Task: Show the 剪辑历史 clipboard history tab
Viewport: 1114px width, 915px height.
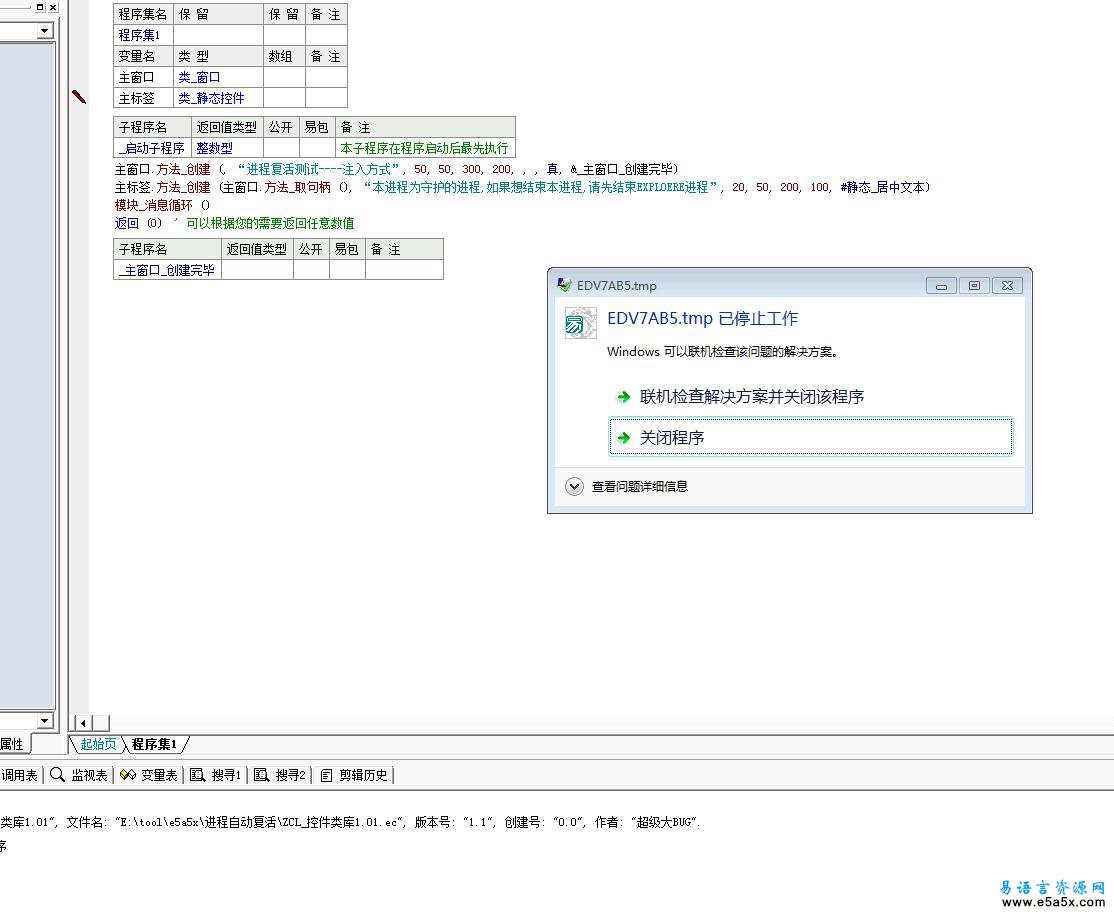Action: (355, 775)
